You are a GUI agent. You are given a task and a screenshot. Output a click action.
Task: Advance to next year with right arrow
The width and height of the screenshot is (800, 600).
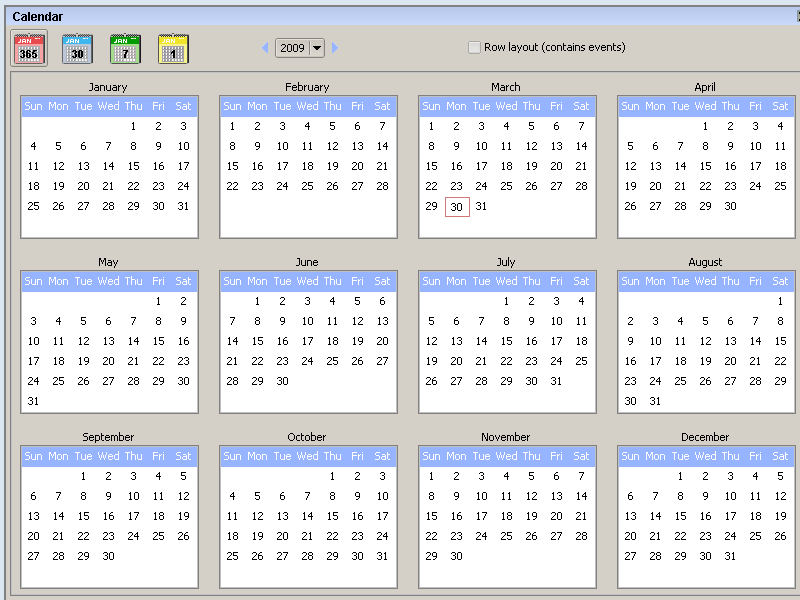(335, 48)
